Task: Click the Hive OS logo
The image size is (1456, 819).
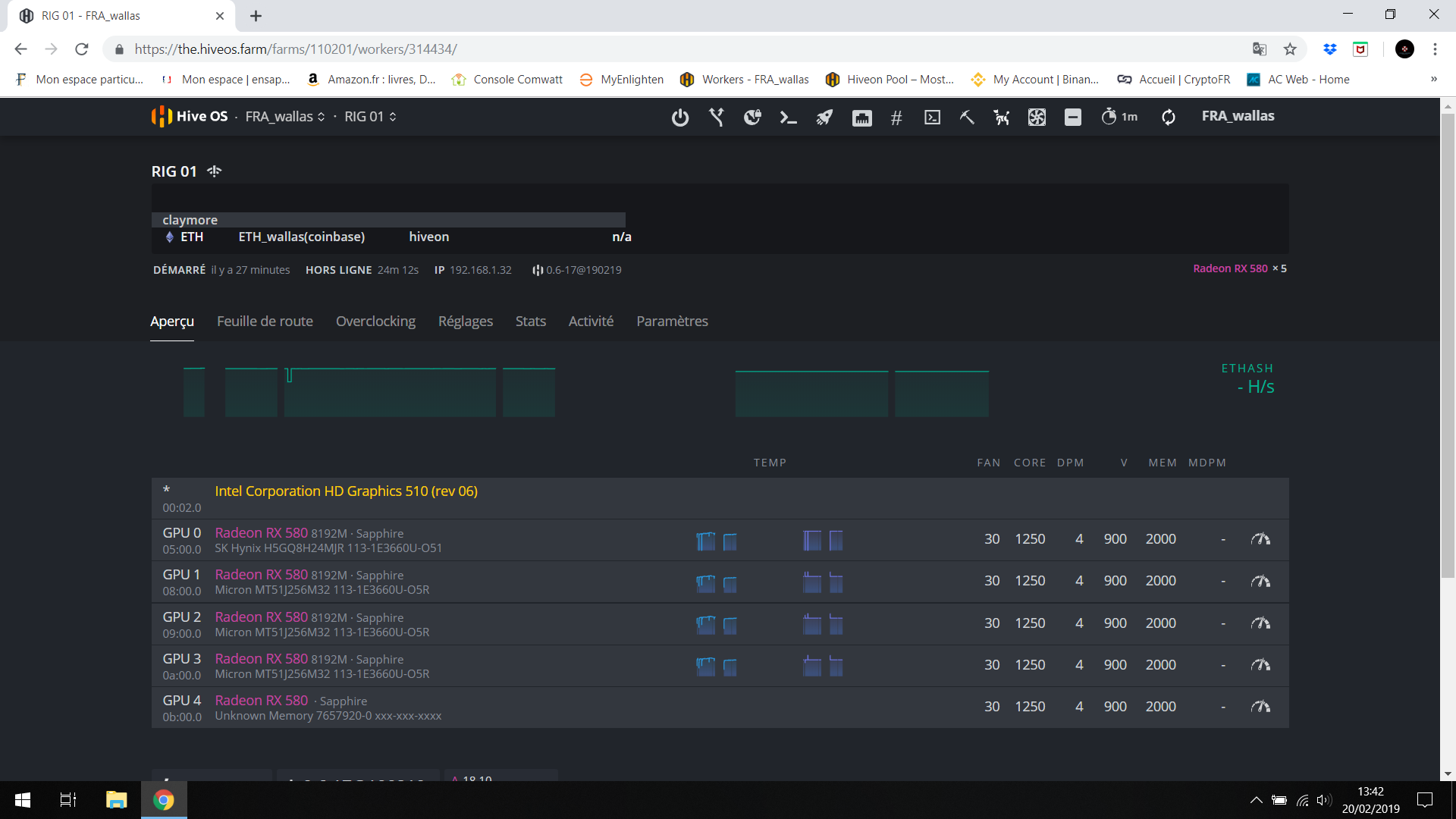Action: (x=190, y=116)
